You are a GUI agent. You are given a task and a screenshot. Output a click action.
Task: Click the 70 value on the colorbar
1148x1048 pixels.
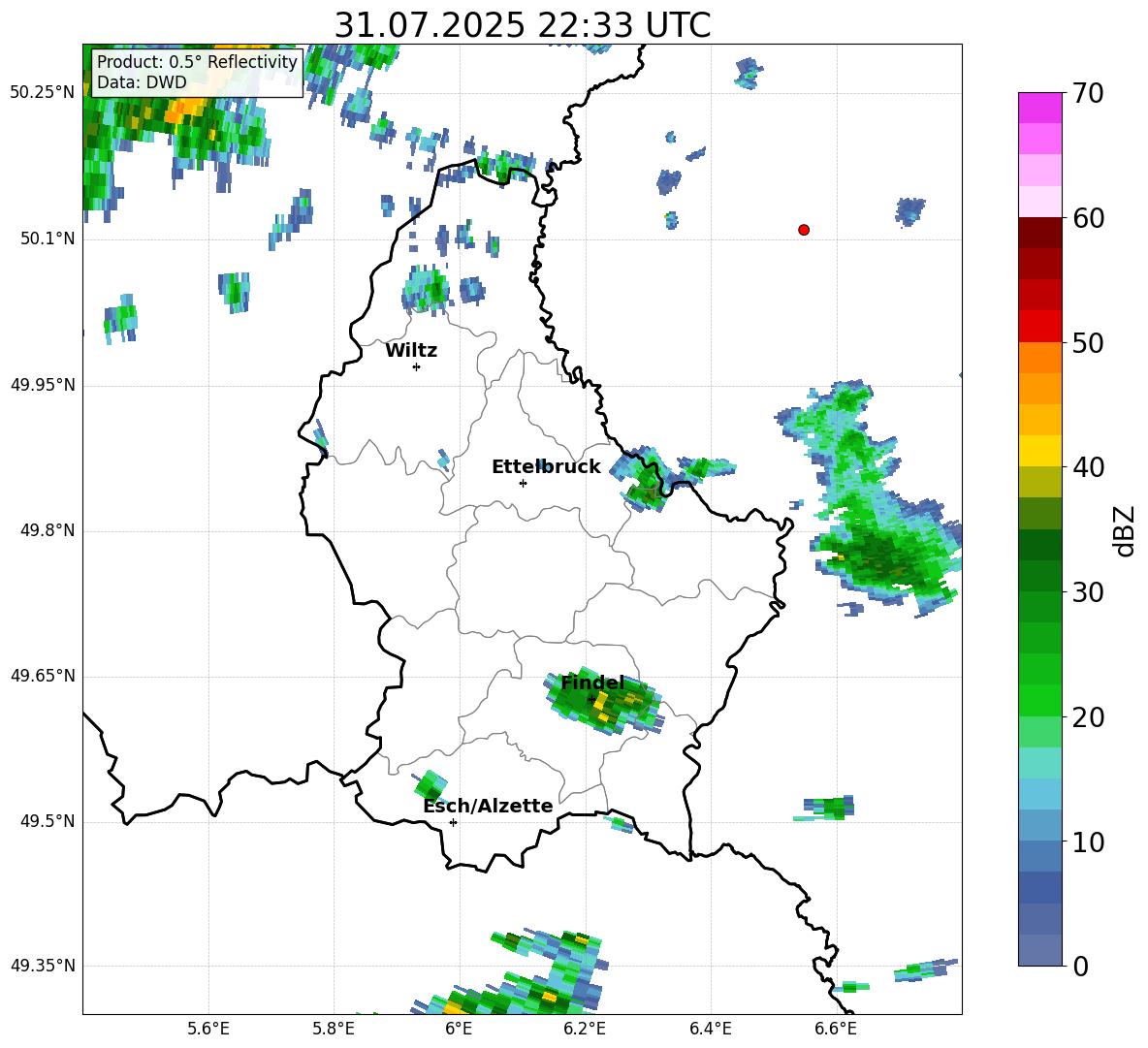pyautogui.click(x=1087, y=93)
